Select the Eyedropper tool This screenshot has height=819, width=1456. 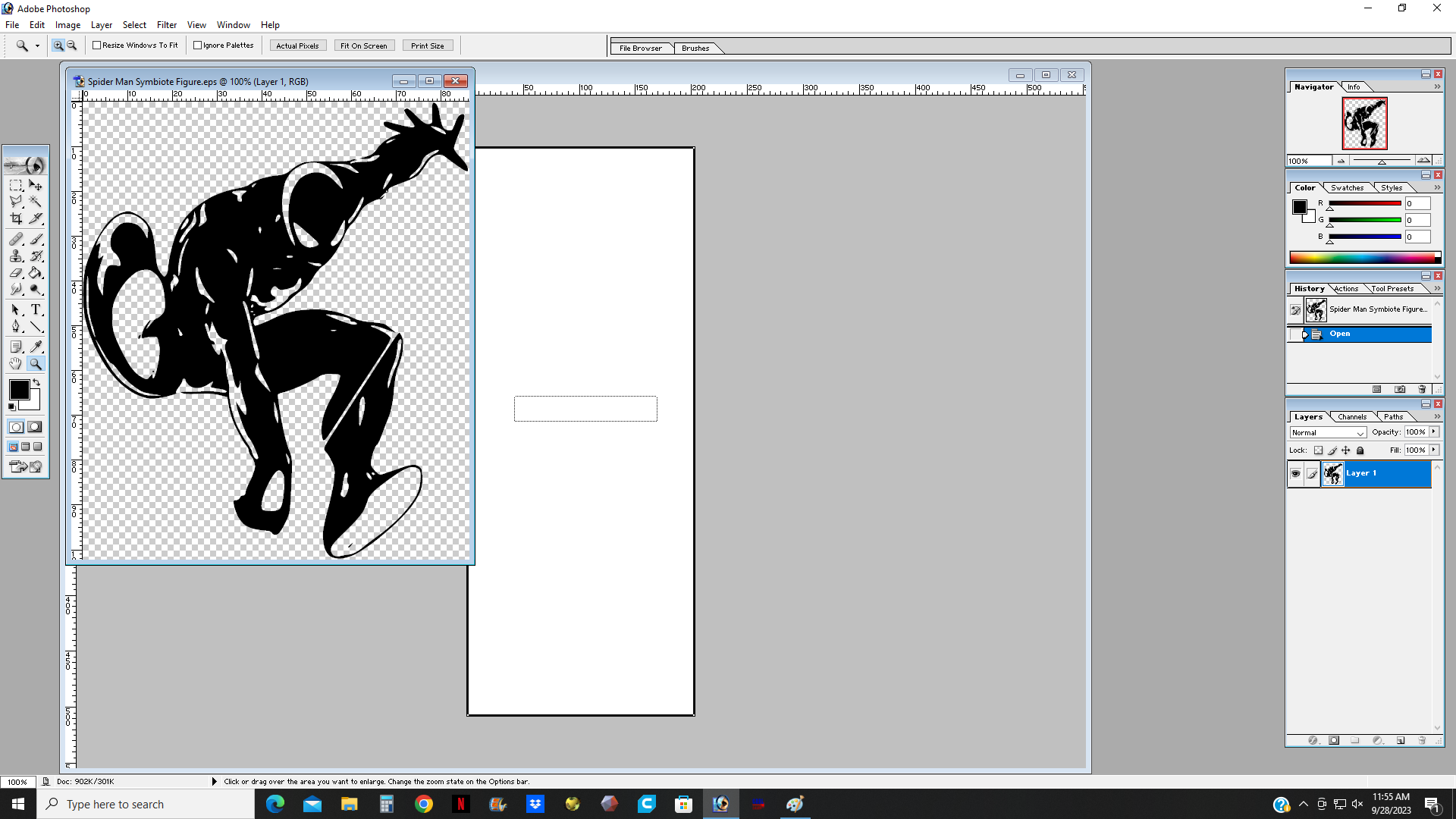tap(36, 347)
